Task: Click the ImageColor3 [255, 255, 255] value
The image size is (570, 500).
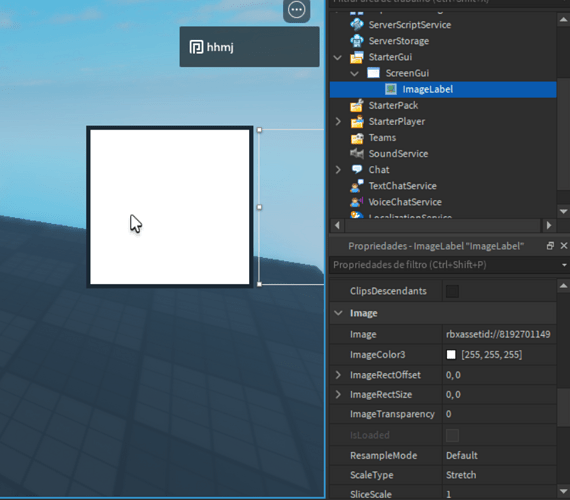Action: 491,355
